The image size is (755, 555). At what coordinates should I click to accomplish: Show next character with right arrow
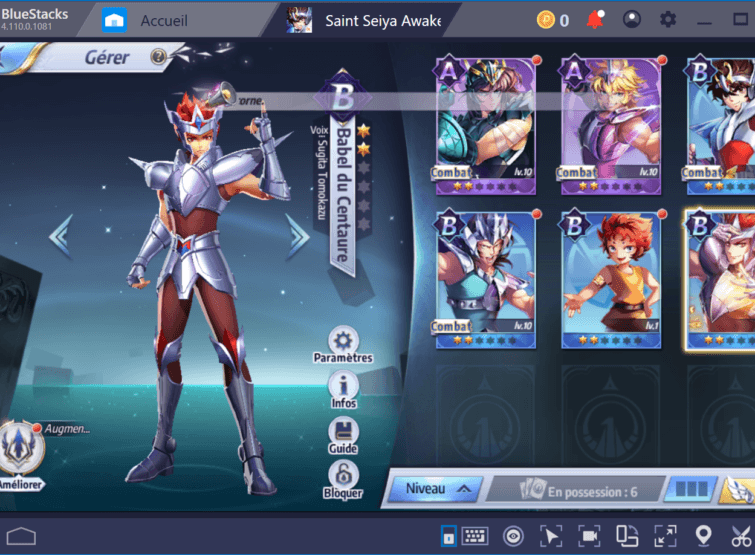(x=298, y=234)
